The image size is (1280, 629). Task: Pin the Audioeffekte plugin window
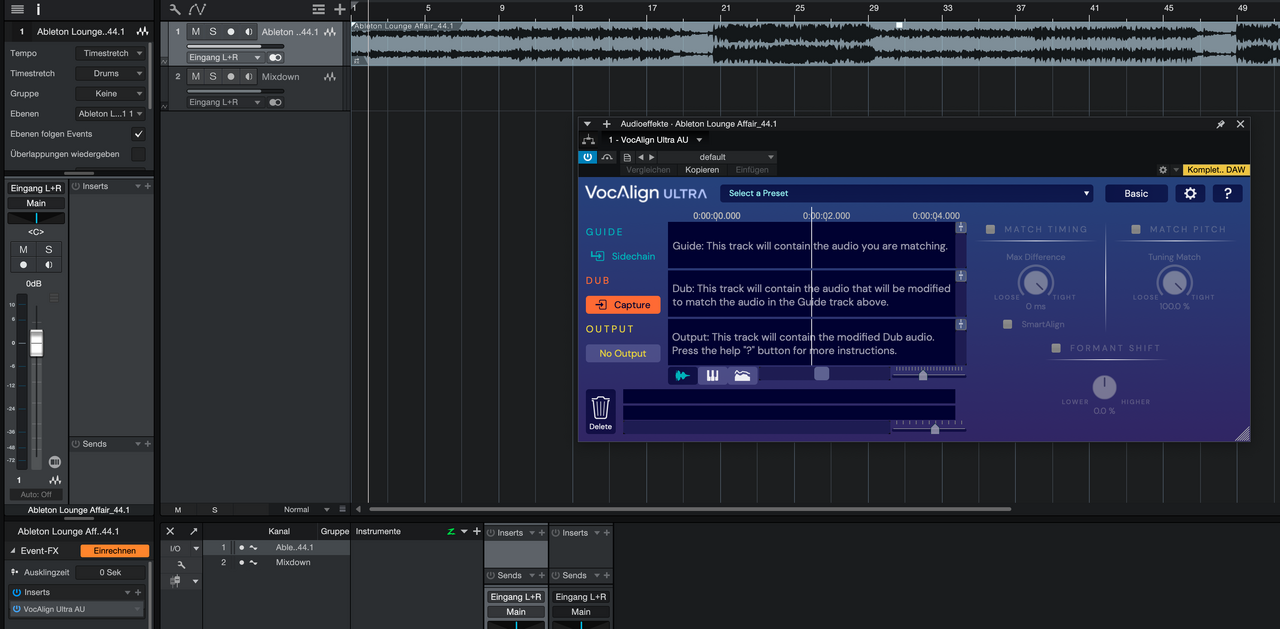click(x=1220, y=124)
